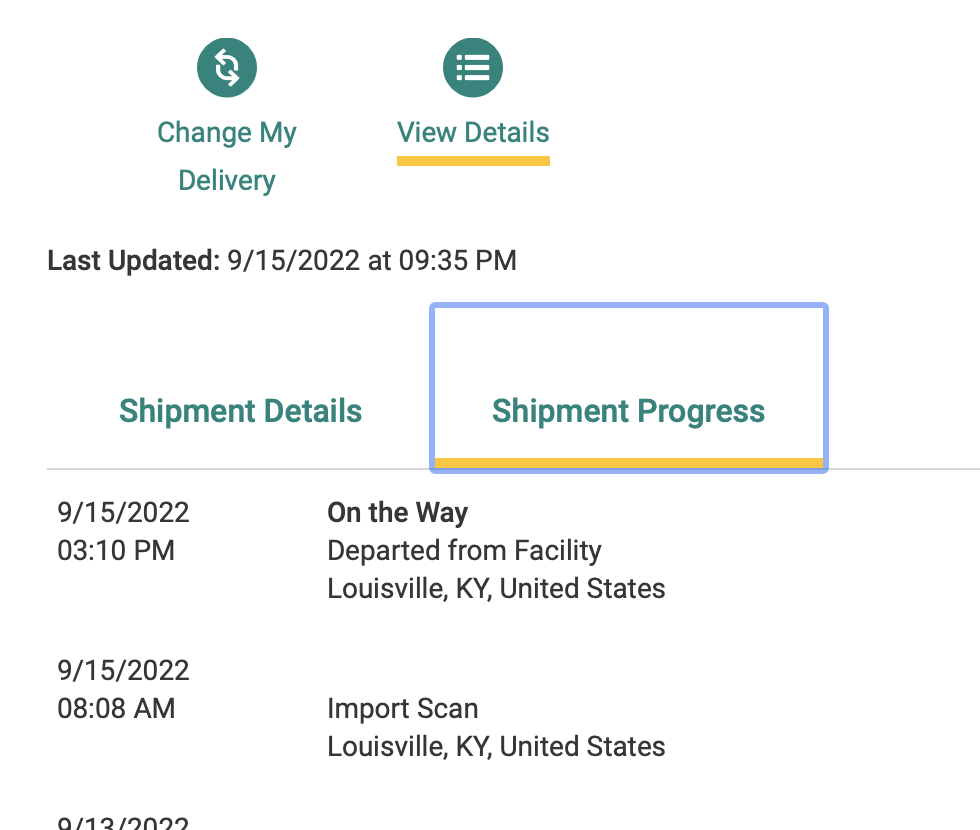Click the yellow indicator bar under Shipment Progress

628,462
